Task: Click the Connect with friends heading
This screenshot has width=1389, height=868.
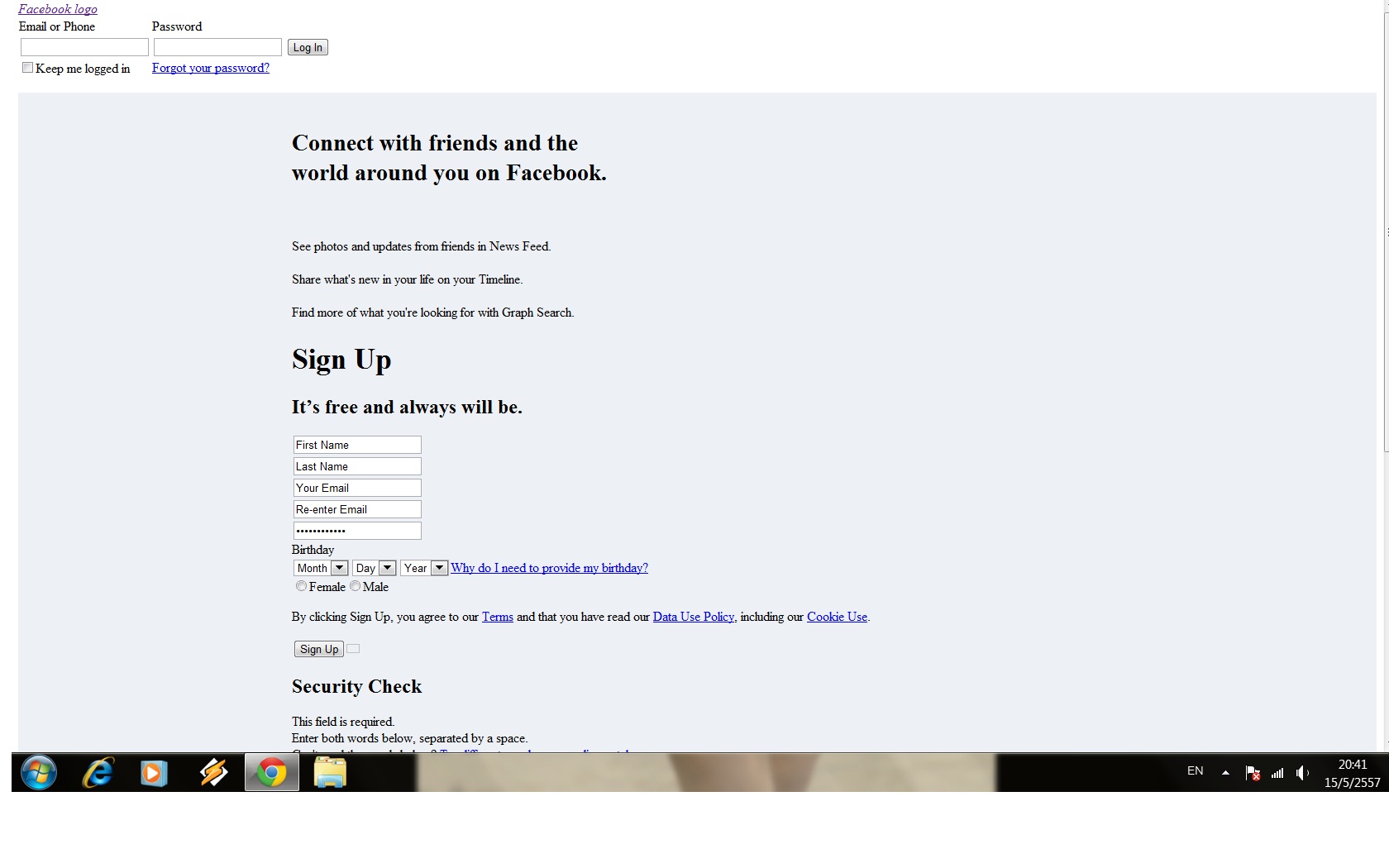Action: [x=449, y=158]
